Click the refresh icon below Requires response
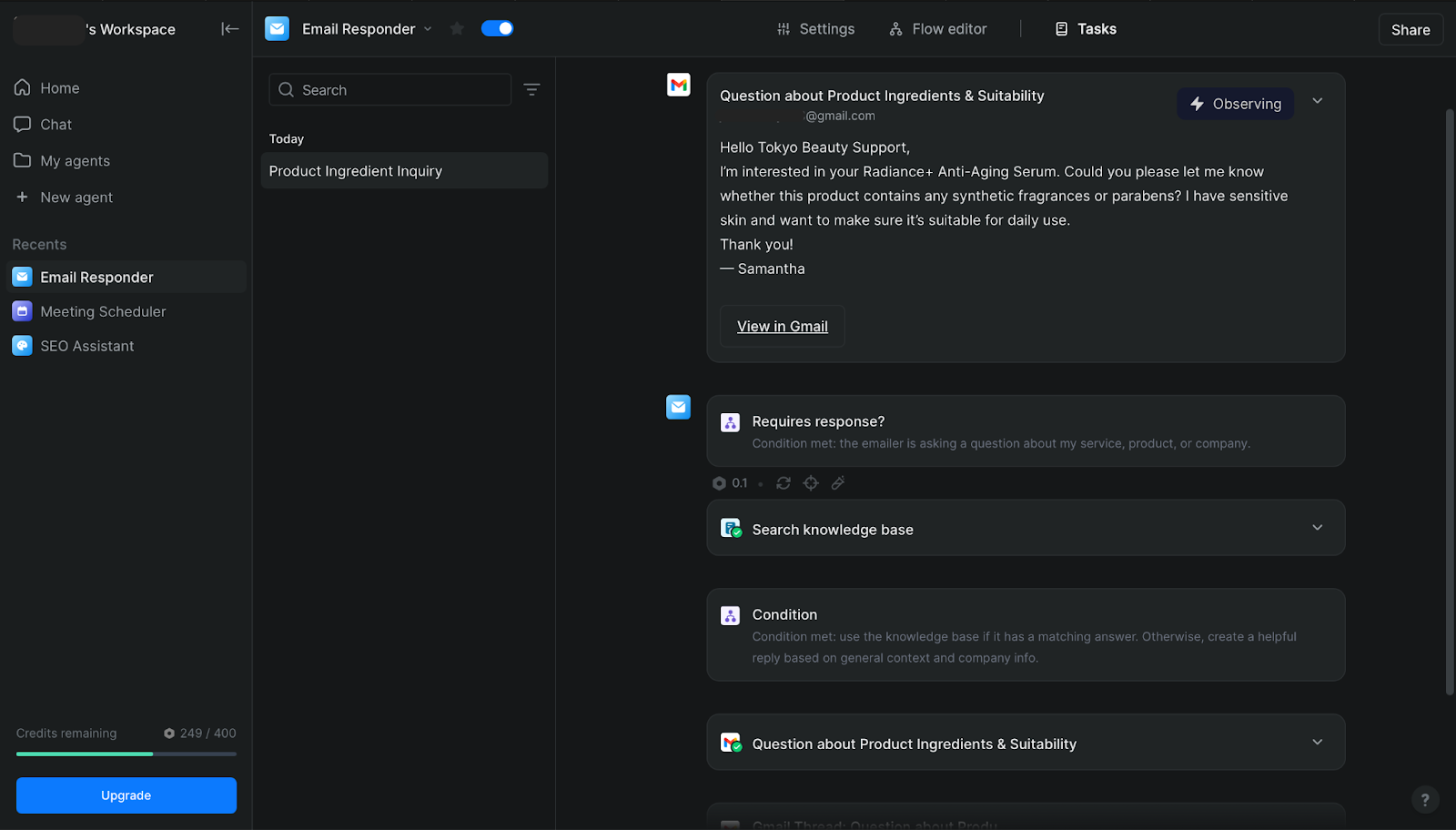The width and height of the screenshot is (1456, 830). 784,483
